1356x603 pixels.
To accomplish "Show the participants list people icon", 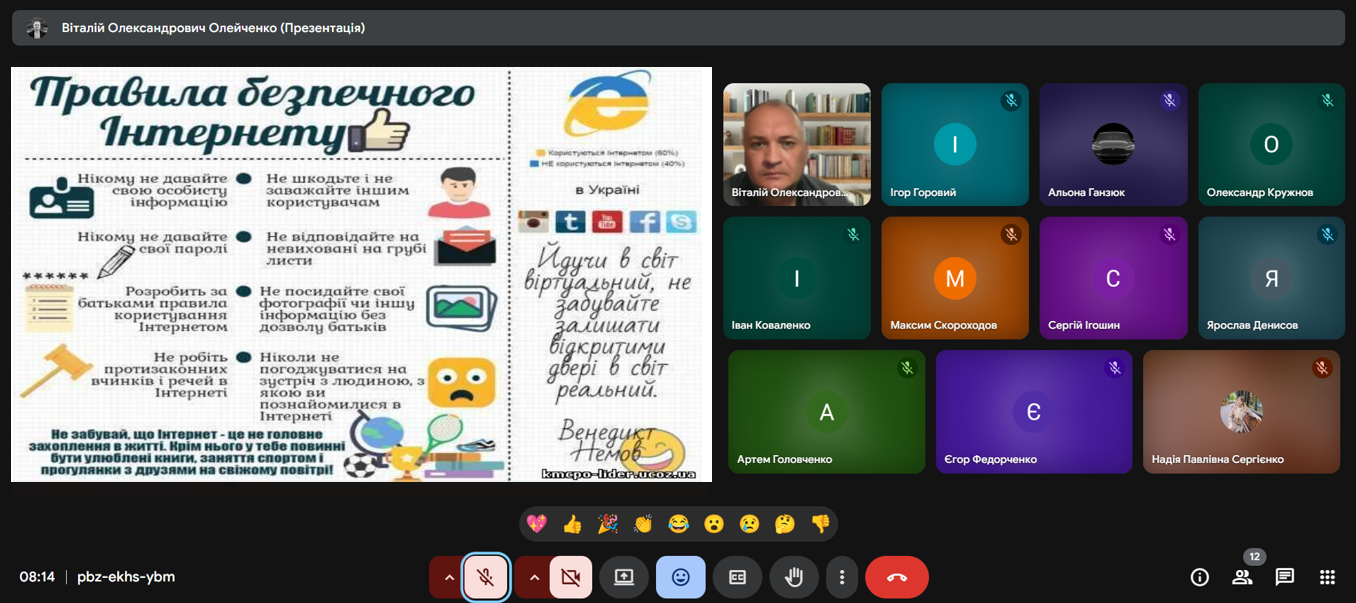I will pos(1242,577).
